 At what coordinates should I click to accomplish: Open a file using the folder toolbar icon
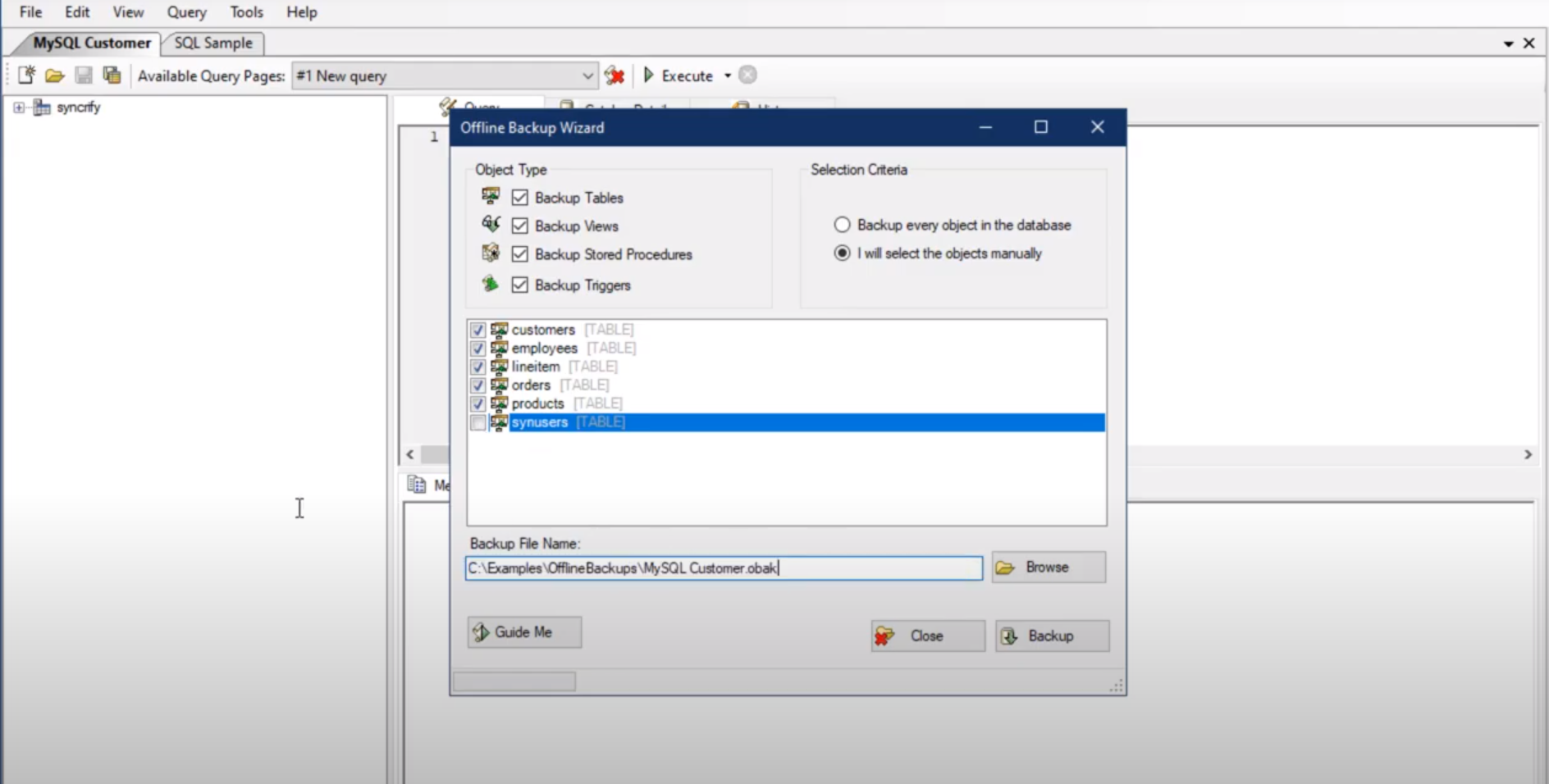tap(54, 75)
